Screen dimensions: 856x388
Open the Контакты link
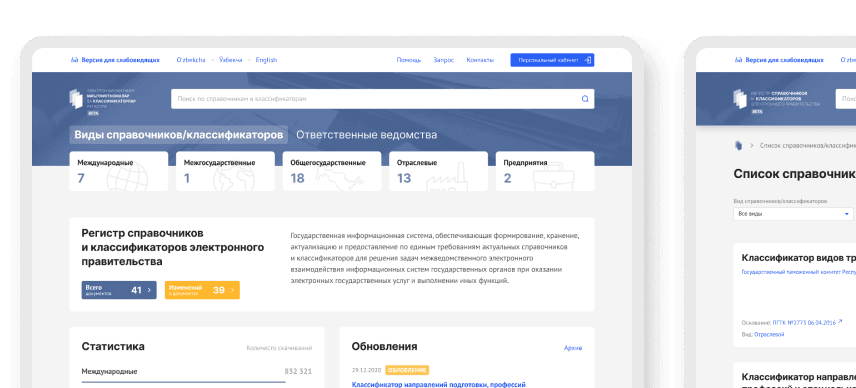[x=480, y=60]
